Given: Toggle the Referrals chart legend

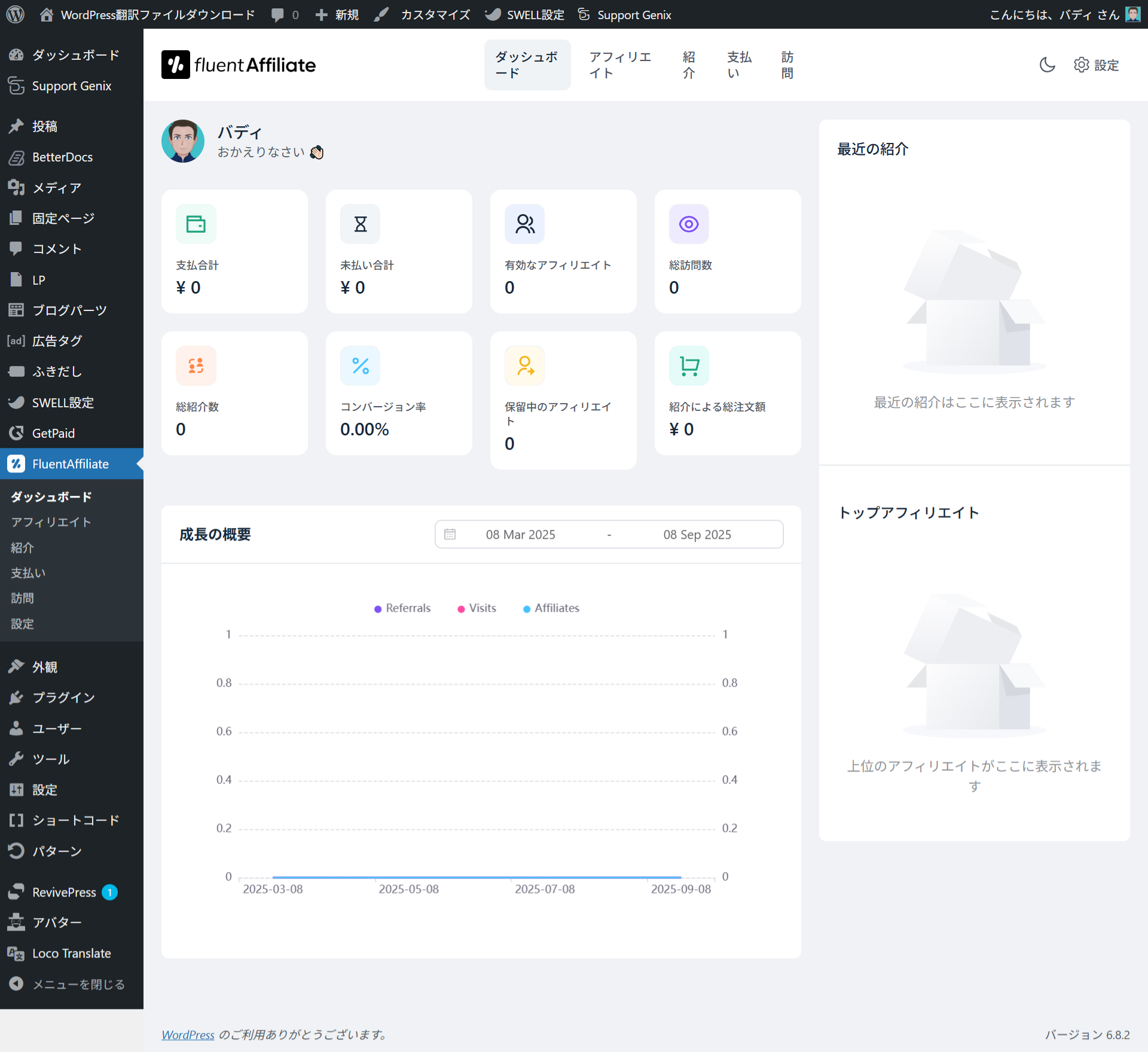Looking at the screenshot, I should [402, 608].
